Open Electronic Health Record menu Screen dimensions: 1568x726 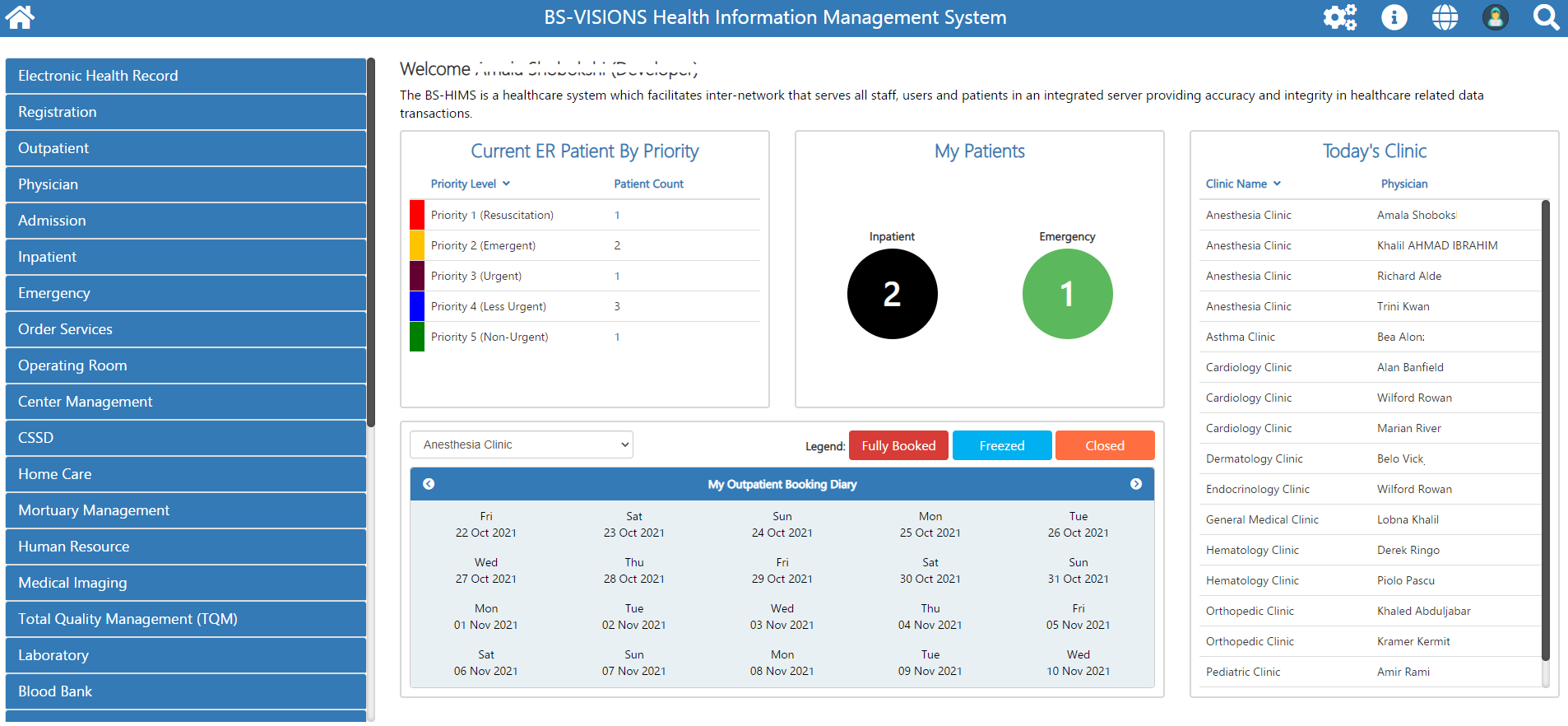(x=186, y=76)
